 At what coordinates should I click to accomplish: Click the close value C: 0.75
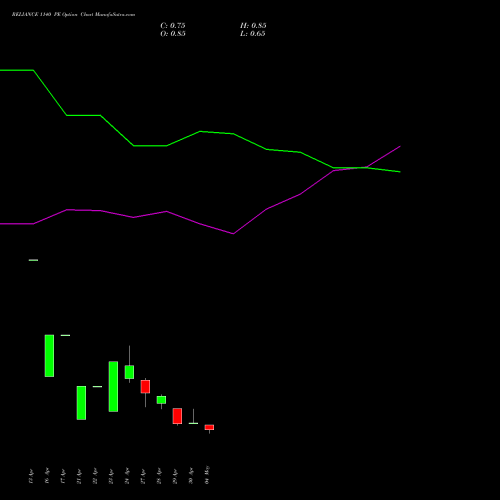point(173,26)
